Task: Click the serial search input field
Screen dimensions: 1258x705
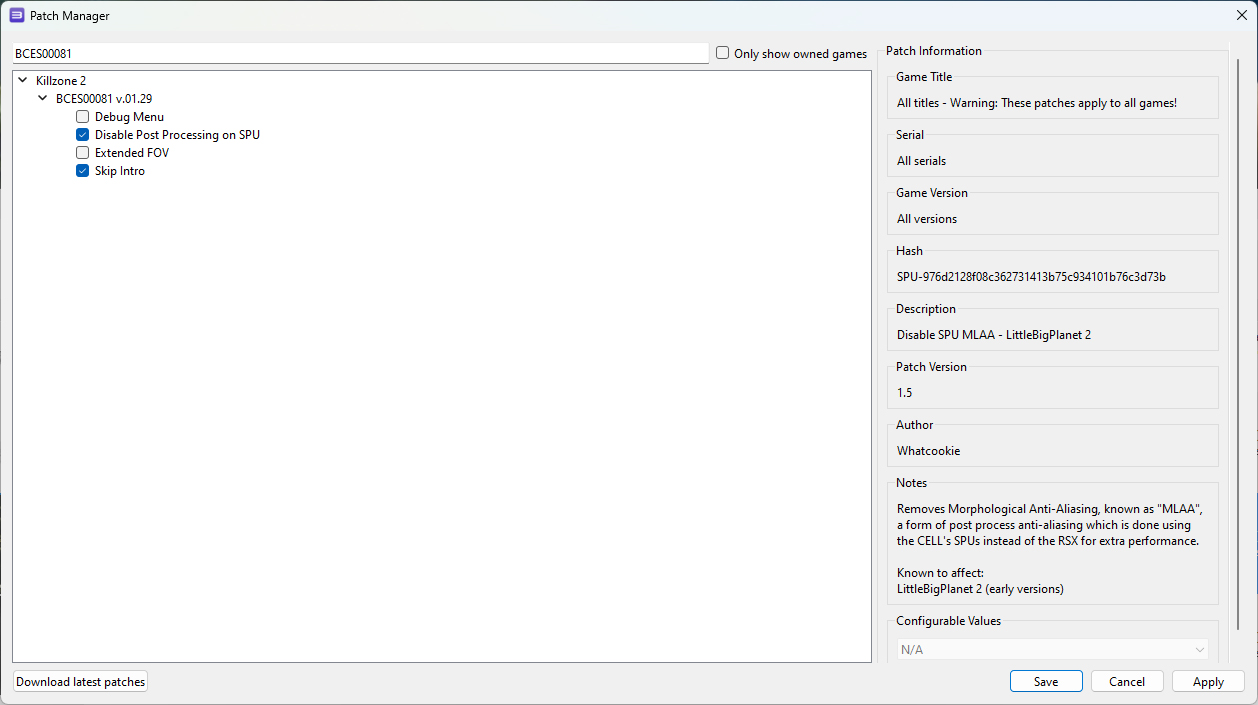Action: [x=360, y=53]
